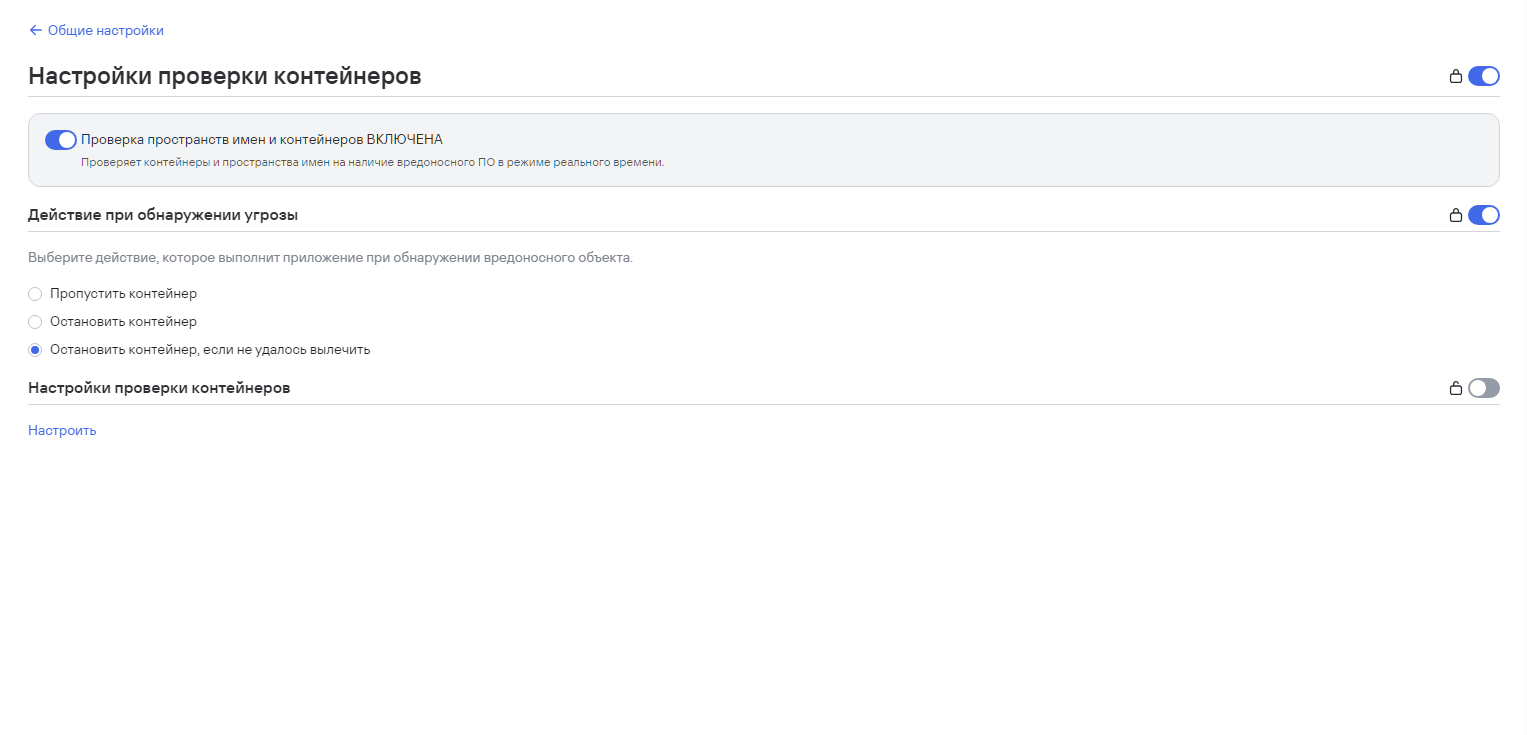This screenshot has width=1527, height=735.
Task: Click the large page heading 'Настройки проверки контейнеров'
Action: click(x=225, y=76)
